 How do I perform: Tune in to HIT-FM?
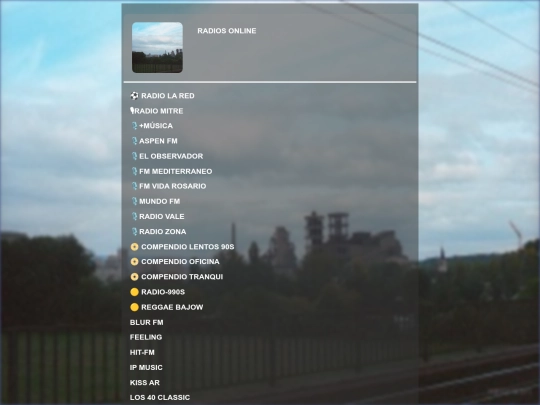click(142, 352)
